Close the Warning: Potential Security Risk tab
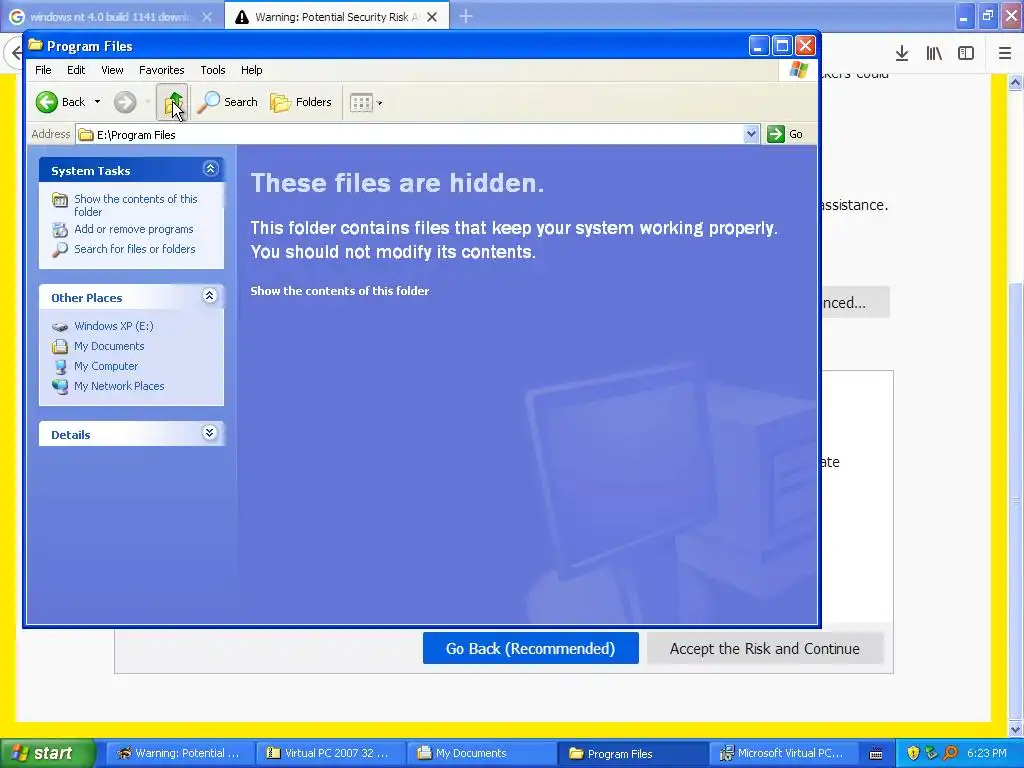The height and width of the screenshot is (768, 1024). (x=432, y=17)
